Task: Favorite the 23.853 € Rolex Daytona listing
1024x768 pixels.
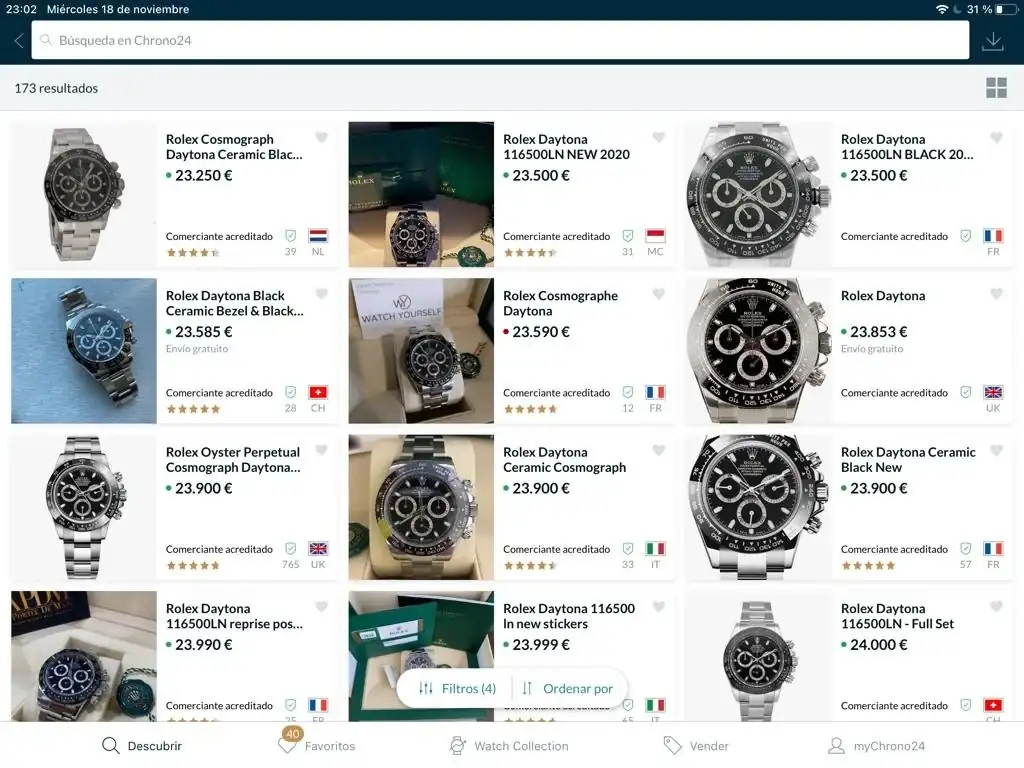Action: tap(996, 294)
